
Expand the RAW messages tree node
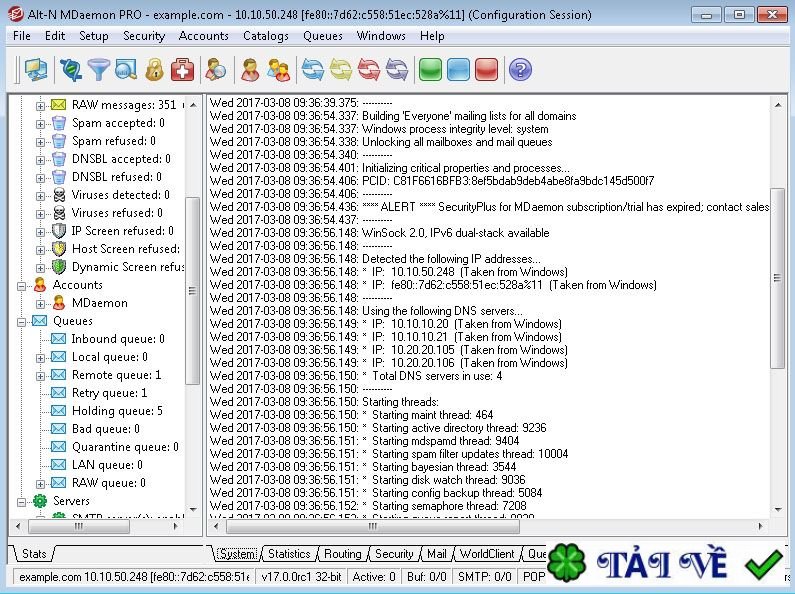(40, 106)
